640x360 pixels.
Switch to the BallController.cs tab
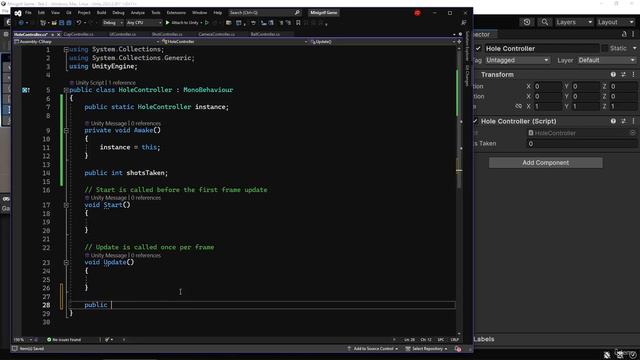point(265,35)
